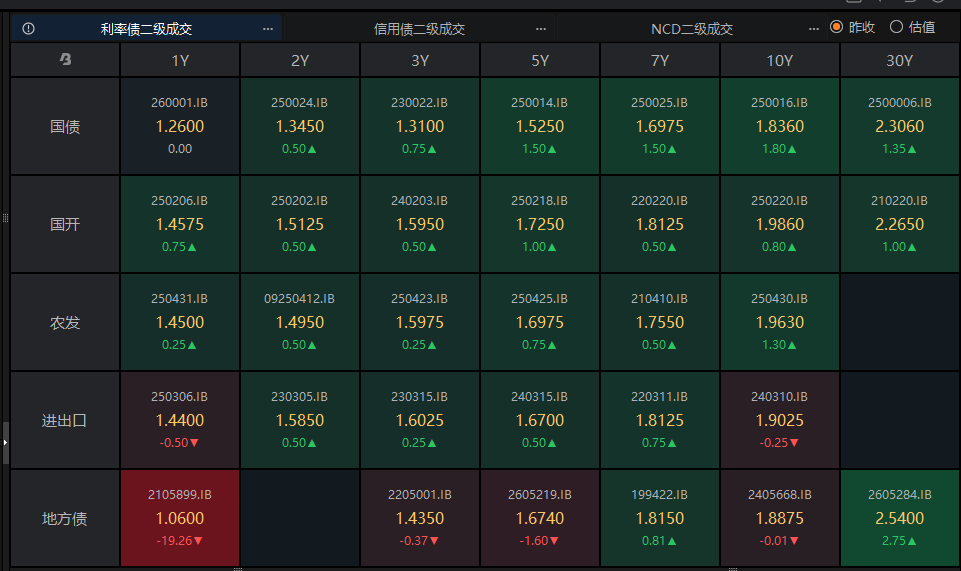The width and height of the screenshot is (961, 571).
Task: Select the 昨收 radio button
Action: pos(837,27)
